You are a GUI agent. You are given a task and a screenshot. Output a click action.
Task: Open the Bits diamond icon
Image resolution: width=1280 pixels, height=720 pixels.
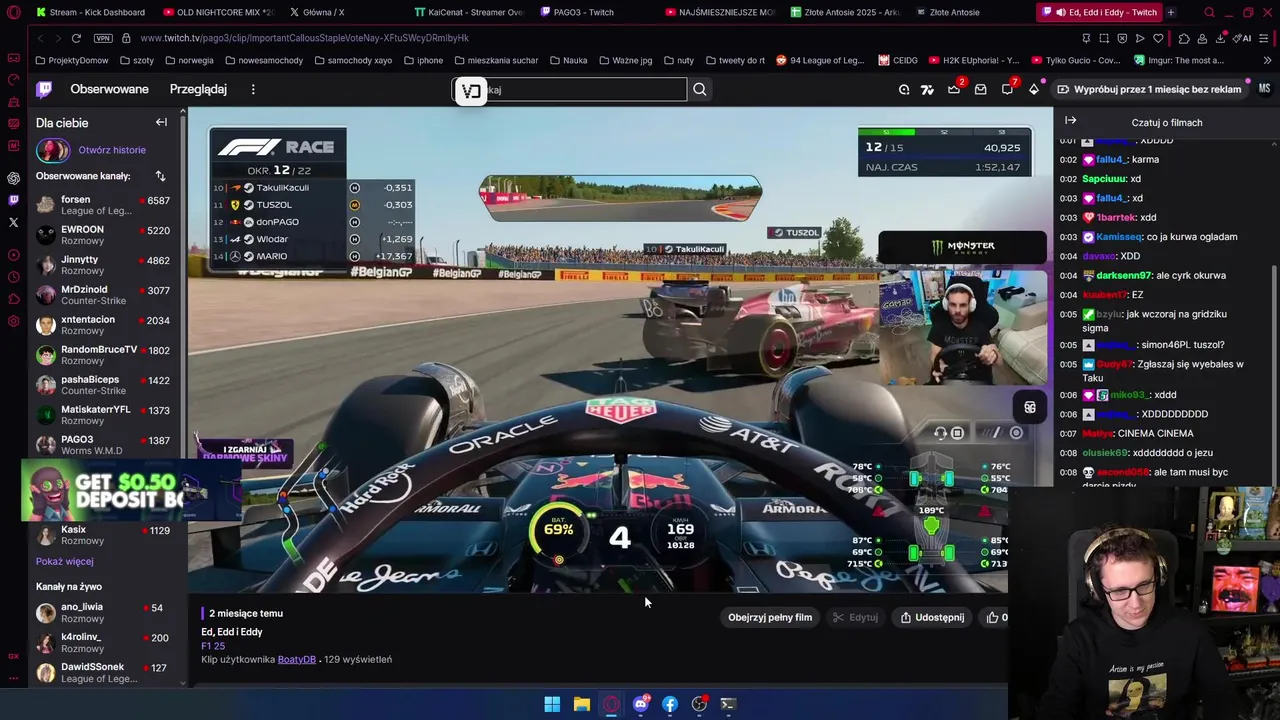(1034, 89)
